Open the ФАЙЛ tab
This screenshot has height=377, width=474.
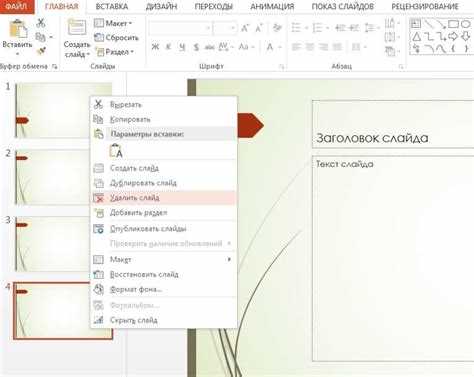(x=16, y=6)
